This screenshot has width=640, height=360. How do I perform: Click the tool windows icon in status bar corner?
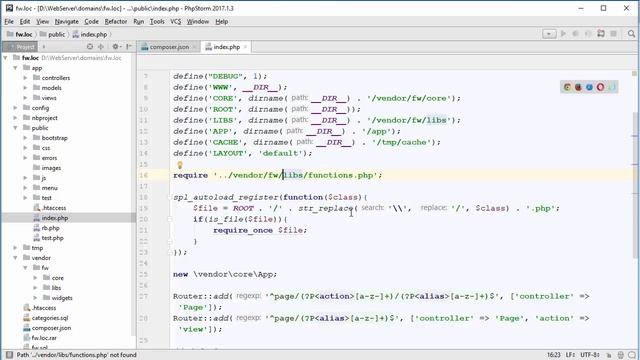click(x=9, y=355)
